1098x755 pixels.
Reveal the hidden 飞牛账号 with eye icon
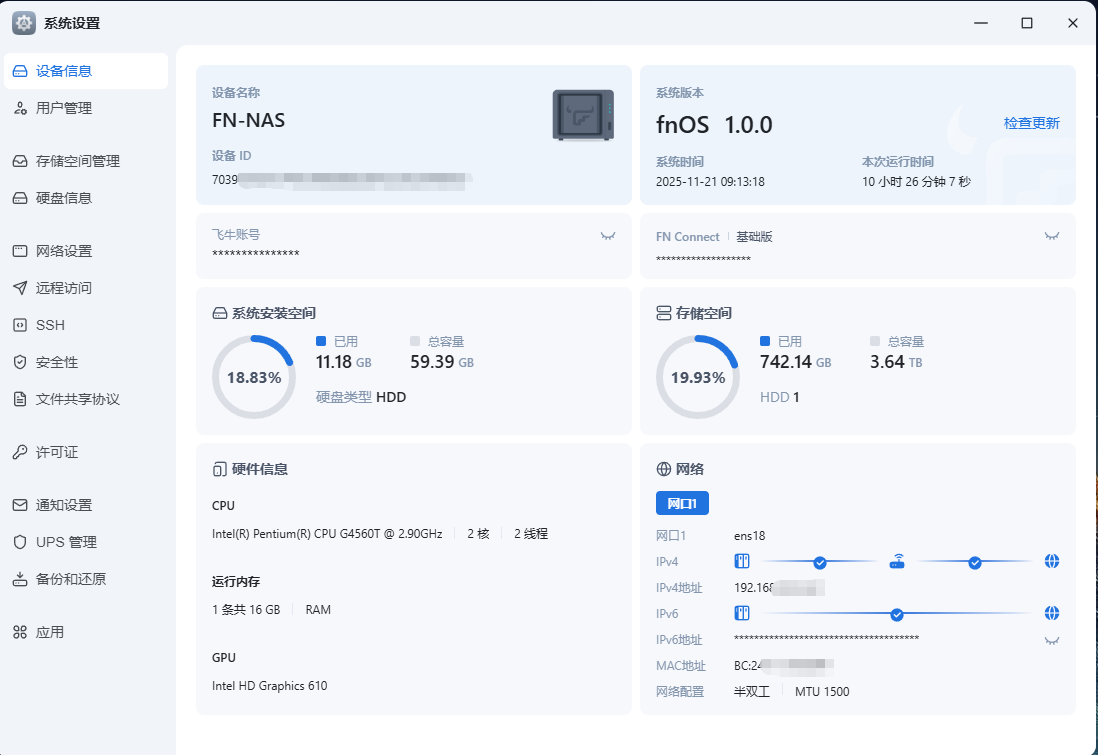(x=607, y=236)
